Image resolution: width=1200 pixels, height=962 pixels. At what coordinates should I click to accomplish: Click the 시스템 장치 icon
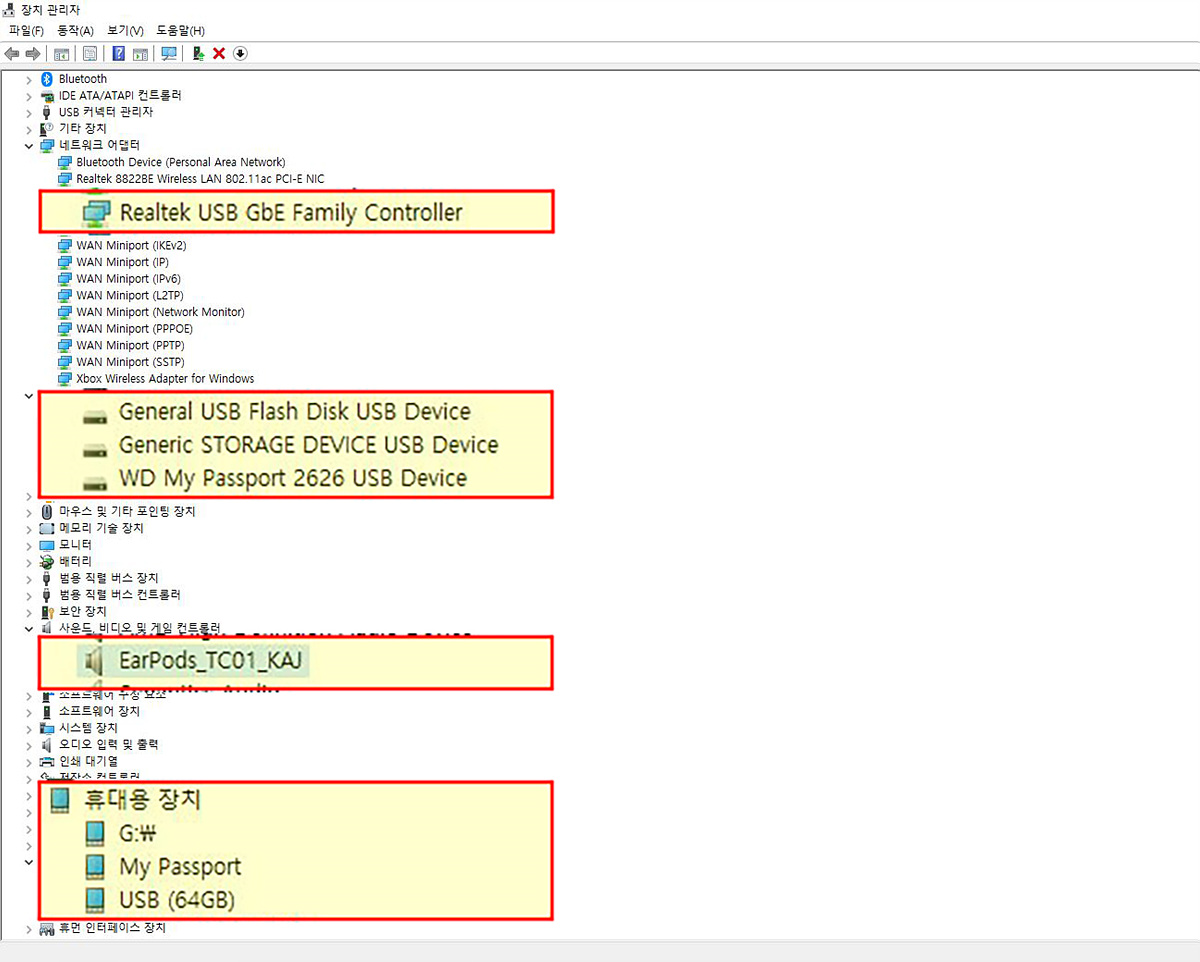[46, 728]
